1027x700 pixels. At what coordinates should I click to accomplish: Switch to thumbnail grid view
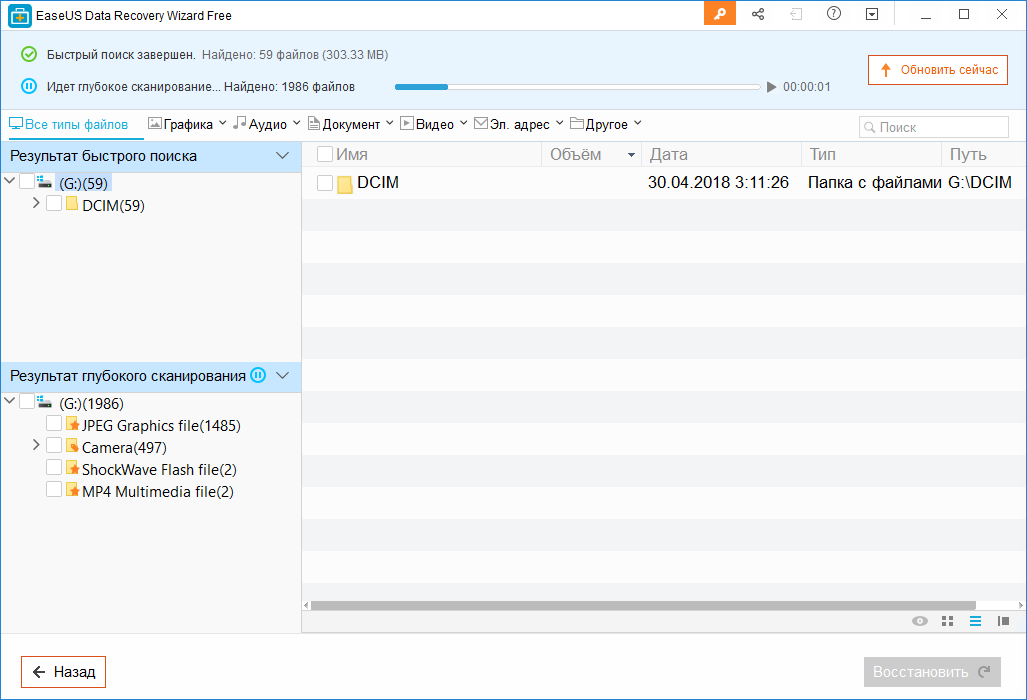pos(948,621)
